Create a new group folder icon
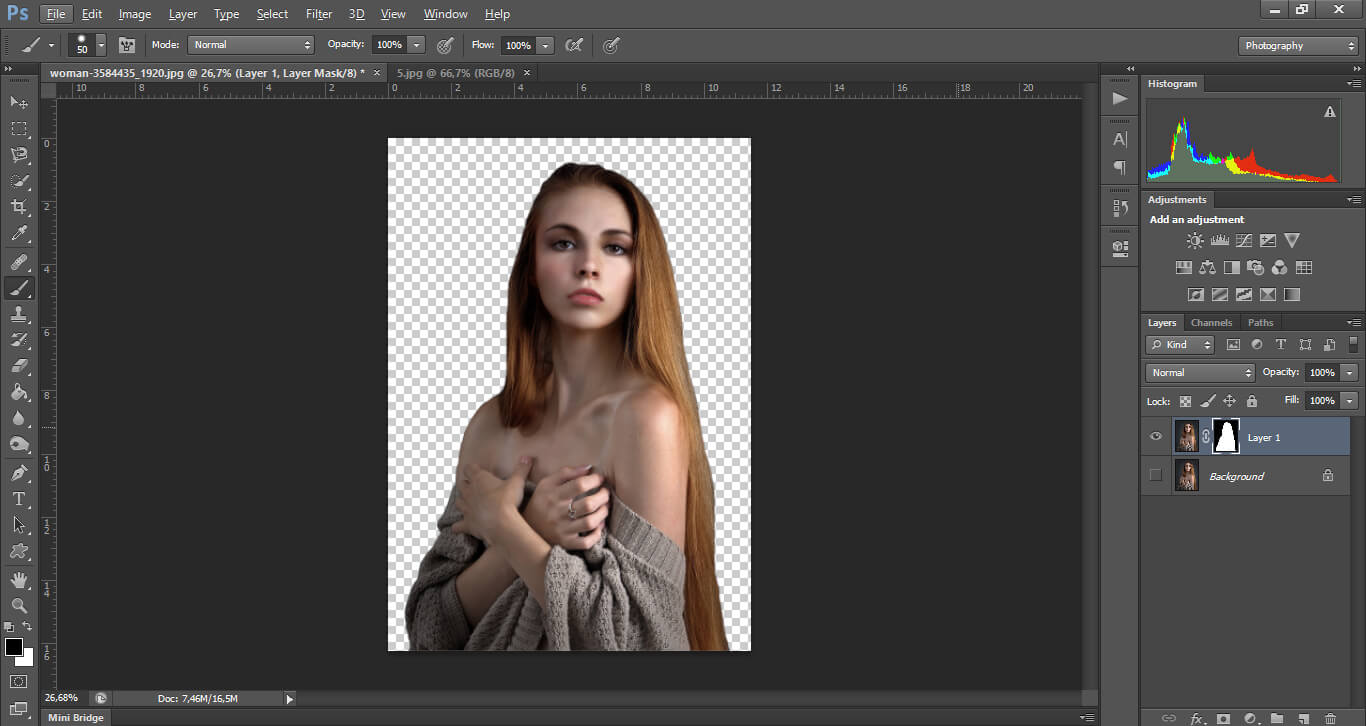This screenshot has height=726, width=1366. pos(1276,718)
